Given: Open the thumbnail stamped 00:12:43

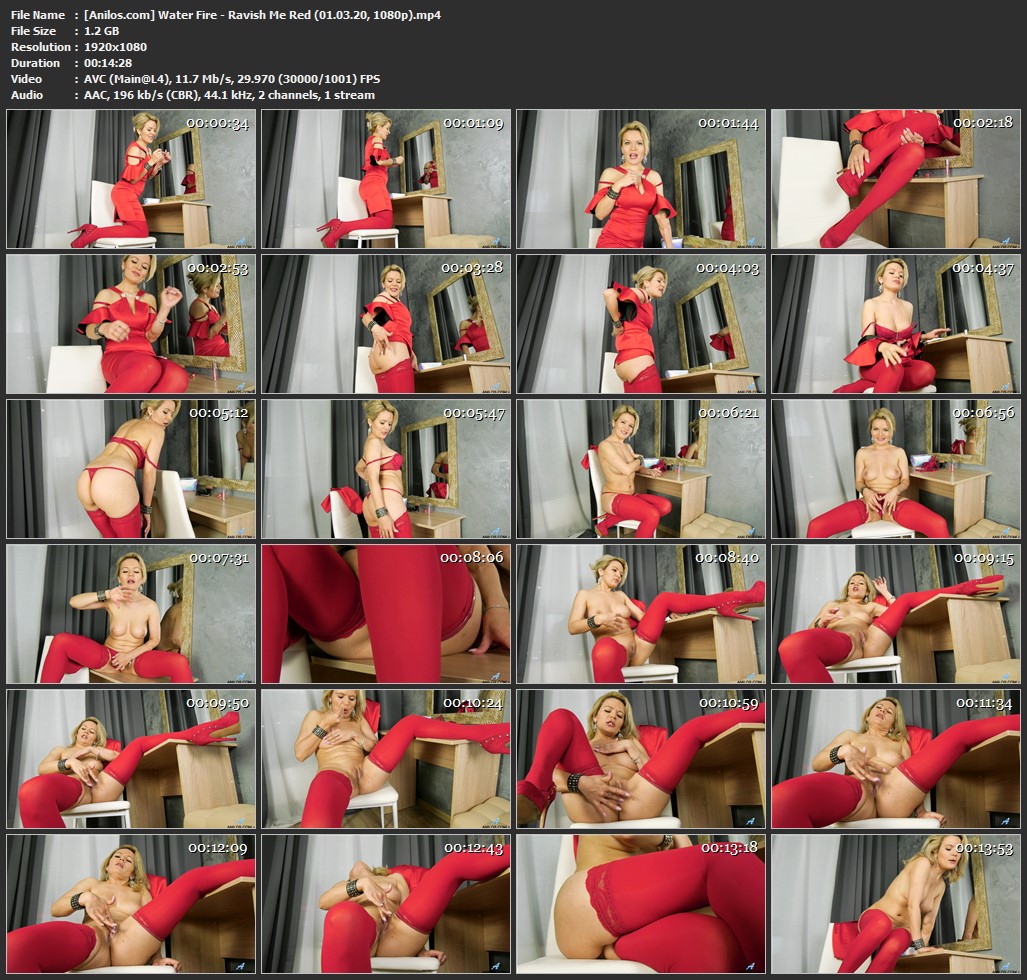Looking at the screenshot, I should coord(386,904).
